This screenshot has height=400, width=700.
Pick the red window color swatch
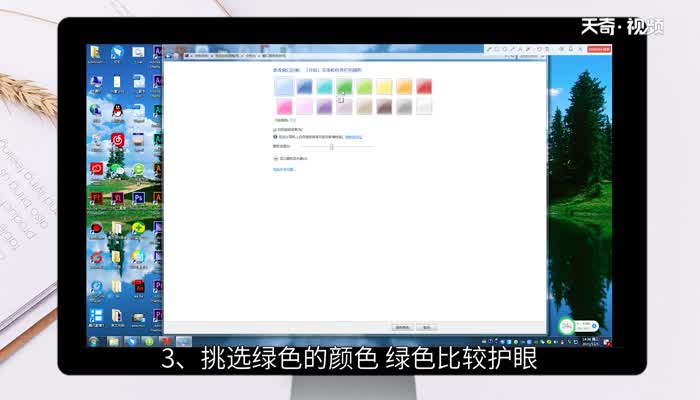pyautogui.click(x=424, y=87)
